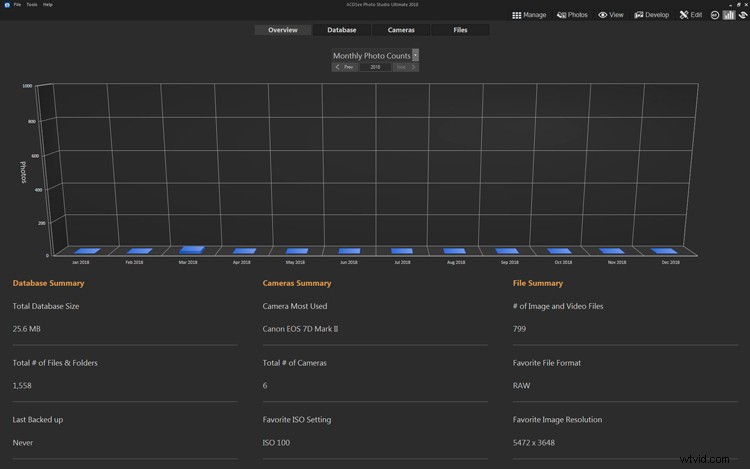Switch to Manage mode
Viewport: 750px width, 469px height.
pos(529,15)
